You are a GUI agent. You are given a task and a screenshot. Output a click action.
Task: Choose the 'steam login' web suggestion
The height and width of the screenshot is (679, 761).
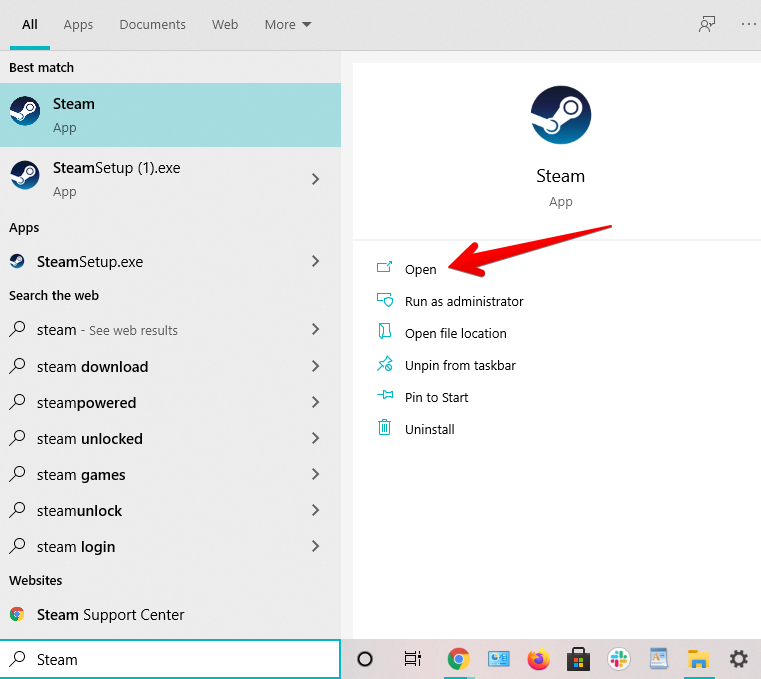tap(170, 547)
